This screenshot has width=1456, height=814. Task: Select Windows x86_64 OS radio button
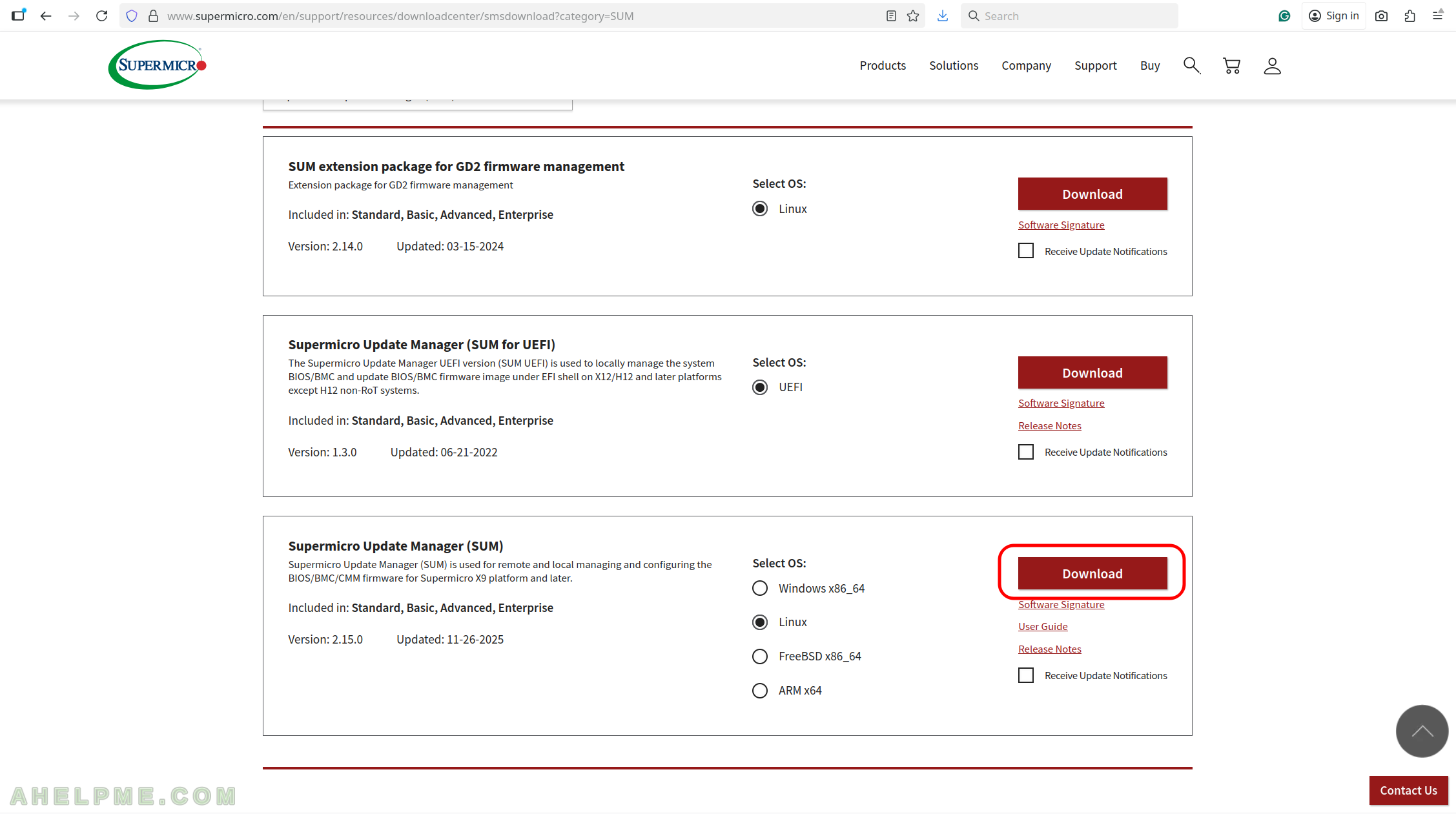760,588
